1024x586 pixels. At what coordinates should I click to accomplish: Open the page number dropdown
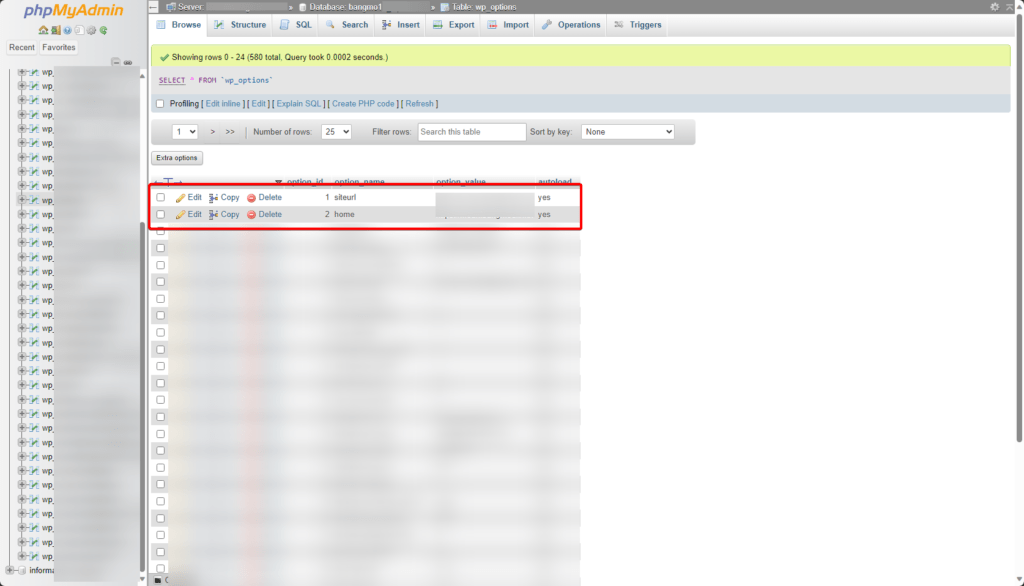185,132
